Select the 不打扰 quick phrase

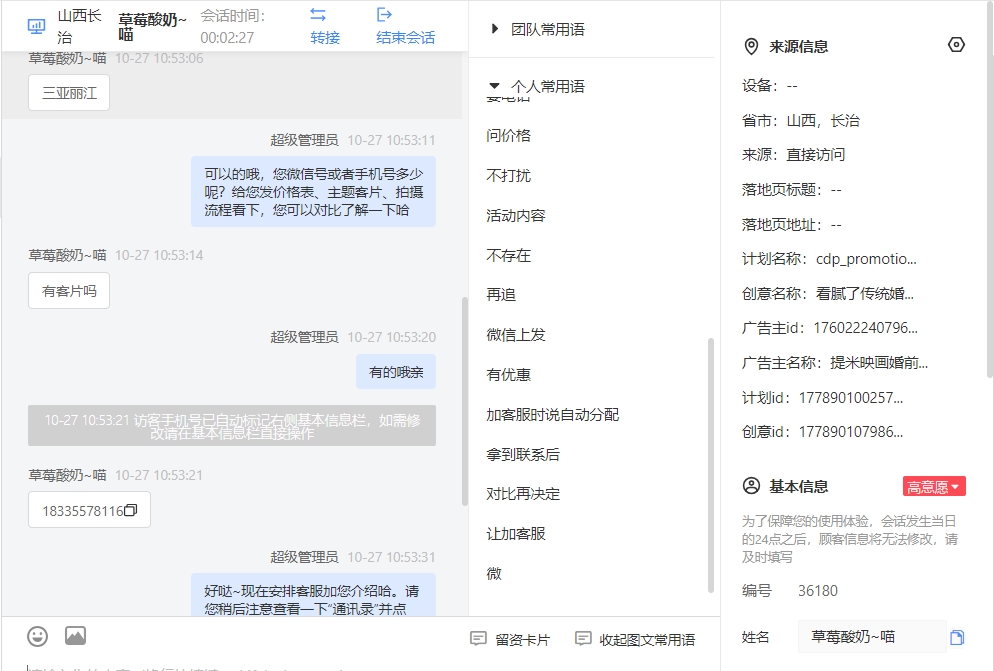pyautogui.click(x=508, y=176)
